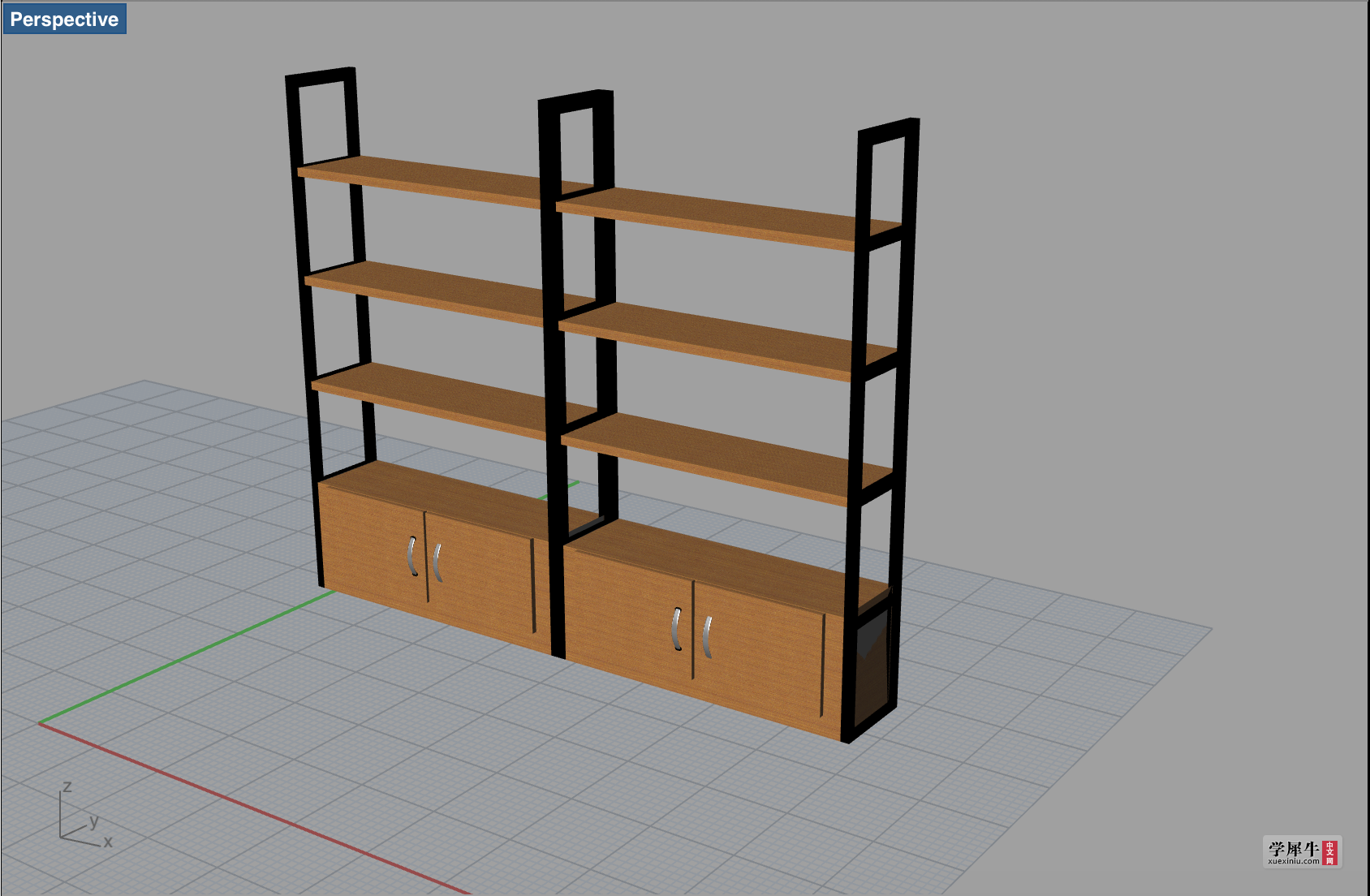
Task: Click the world axis icon in the viewport corner
Action: coord(86,815)
